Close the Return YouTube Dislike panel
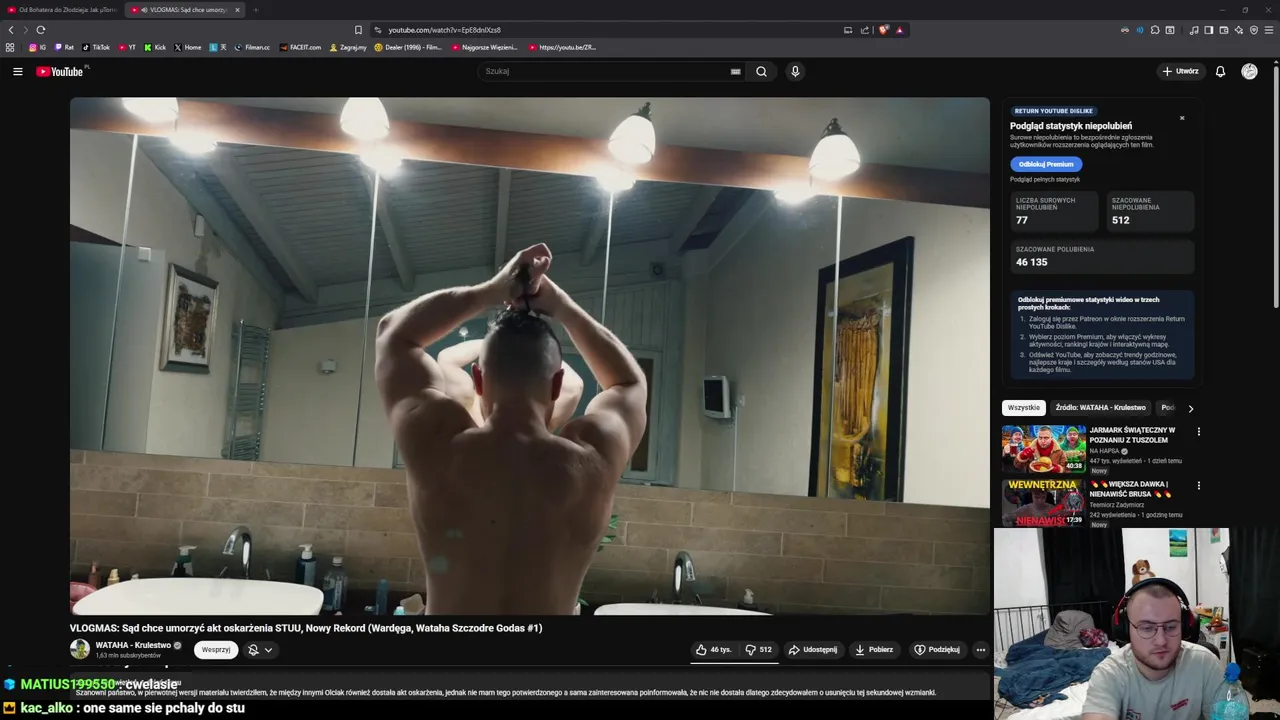 point(1181,118)
